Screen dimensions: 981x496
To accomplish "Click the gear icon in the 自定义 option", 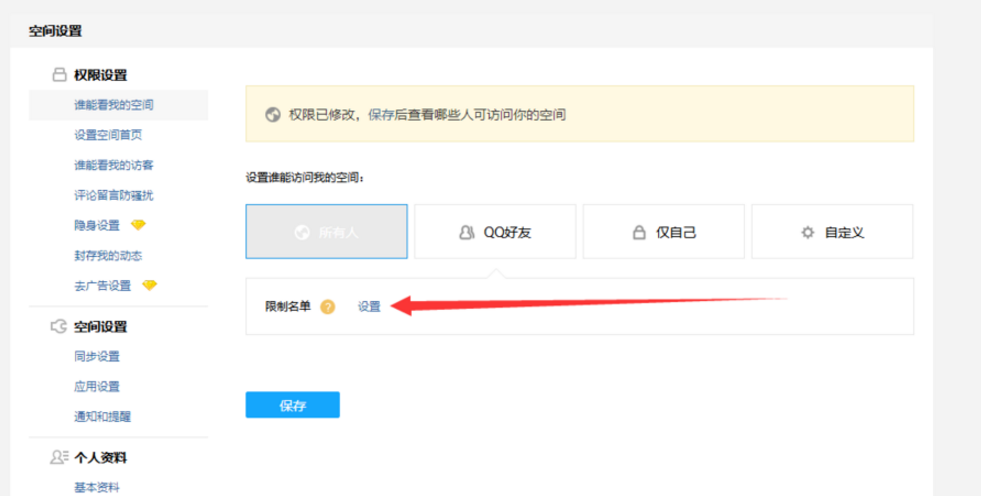I will coord(807,232).
